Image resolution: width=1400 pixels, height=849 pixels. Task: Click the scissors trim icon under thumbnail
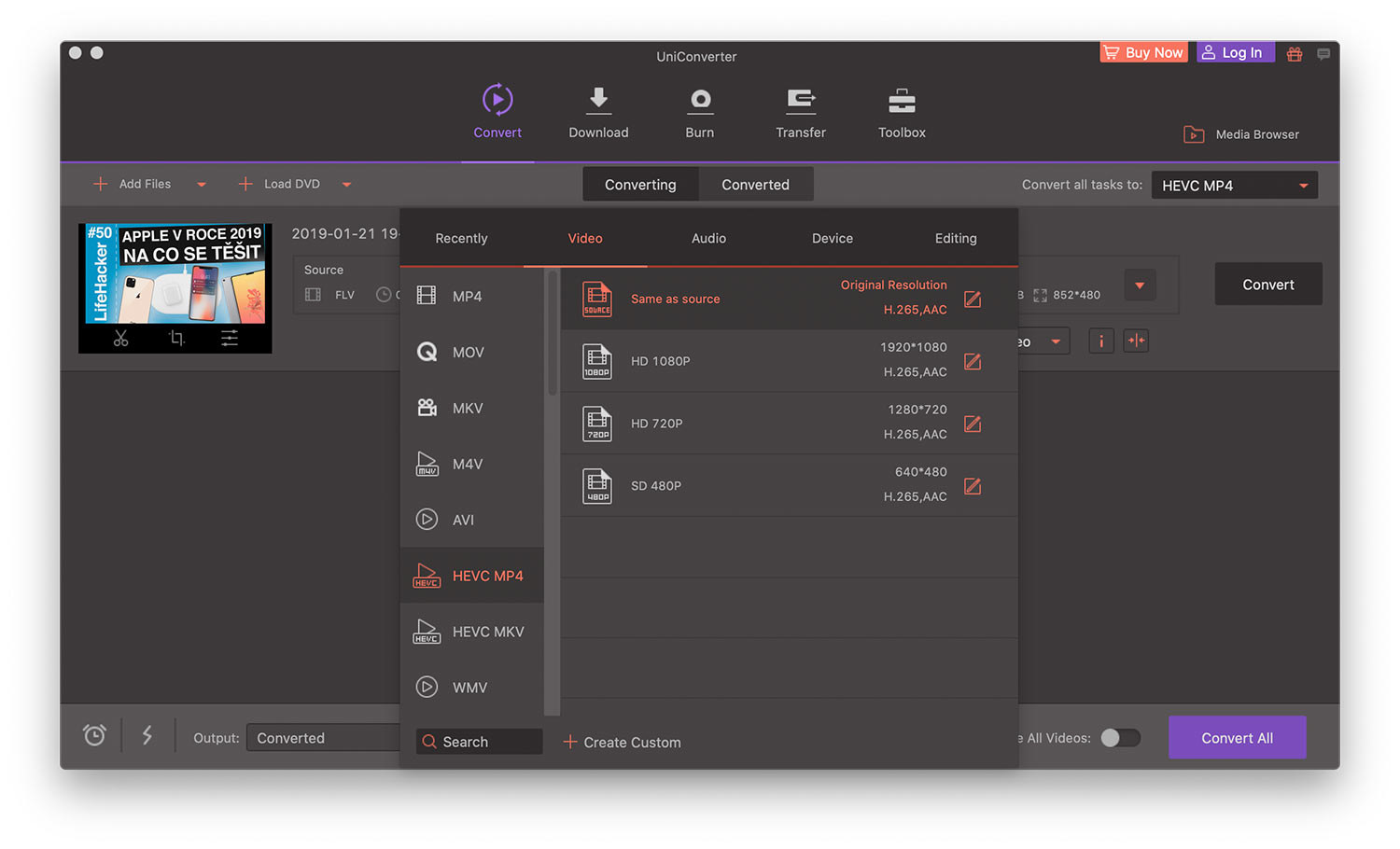click(x=121, y=339)
